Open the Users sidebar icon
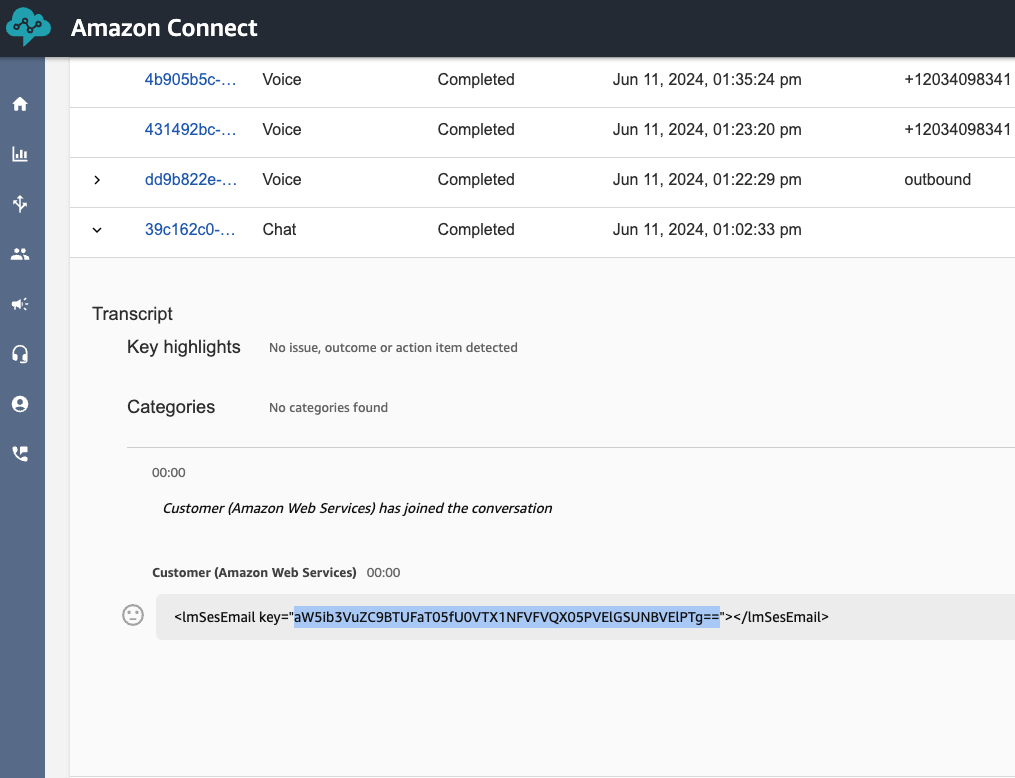This screenshot has width=1015, height=778. point(20,254)
